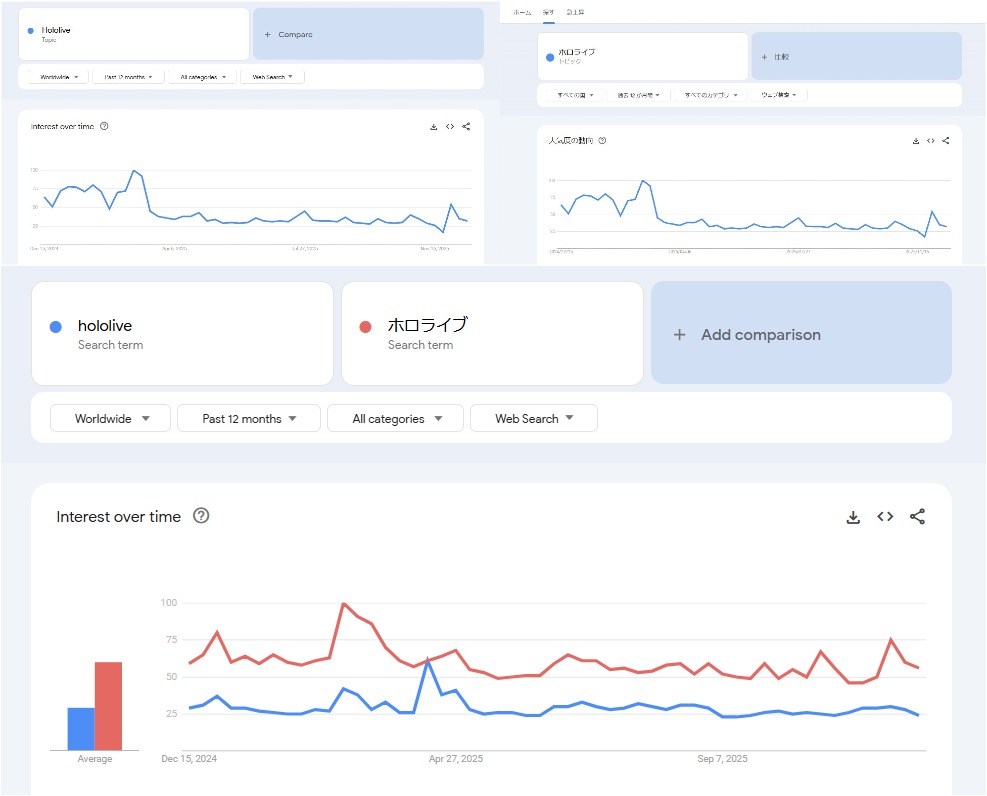Click the share icon in top-right chart
The width and height of the screenshot is (987, 796).
point(945,141)
